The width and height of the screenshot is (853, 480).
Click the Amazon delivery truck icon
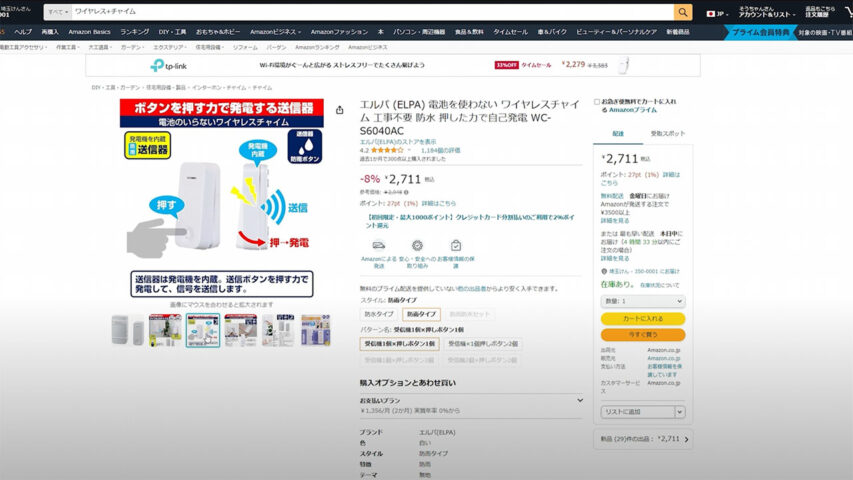(379, 245)
